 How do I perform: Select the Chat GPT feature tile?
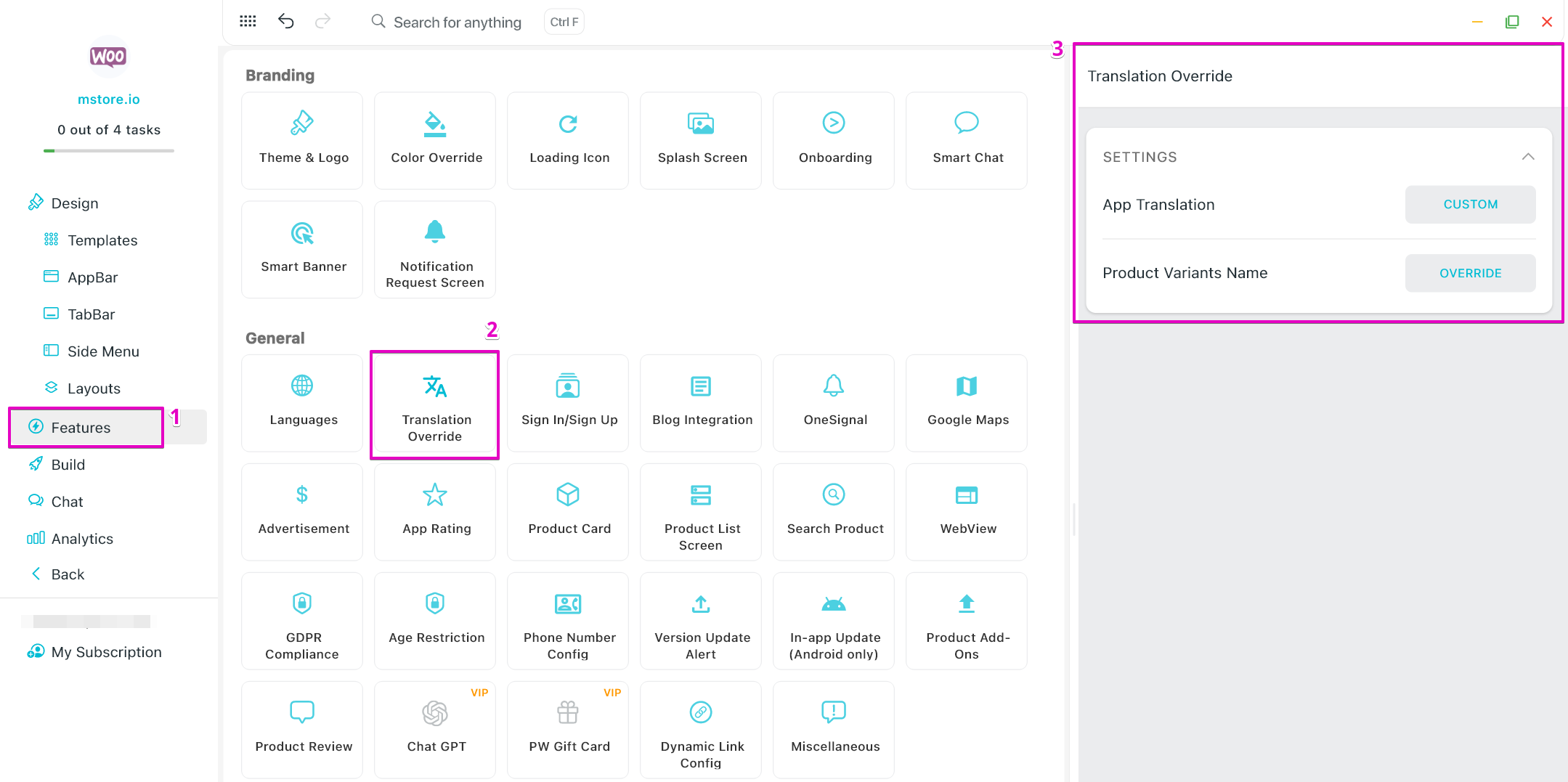[x=435, y=729]
